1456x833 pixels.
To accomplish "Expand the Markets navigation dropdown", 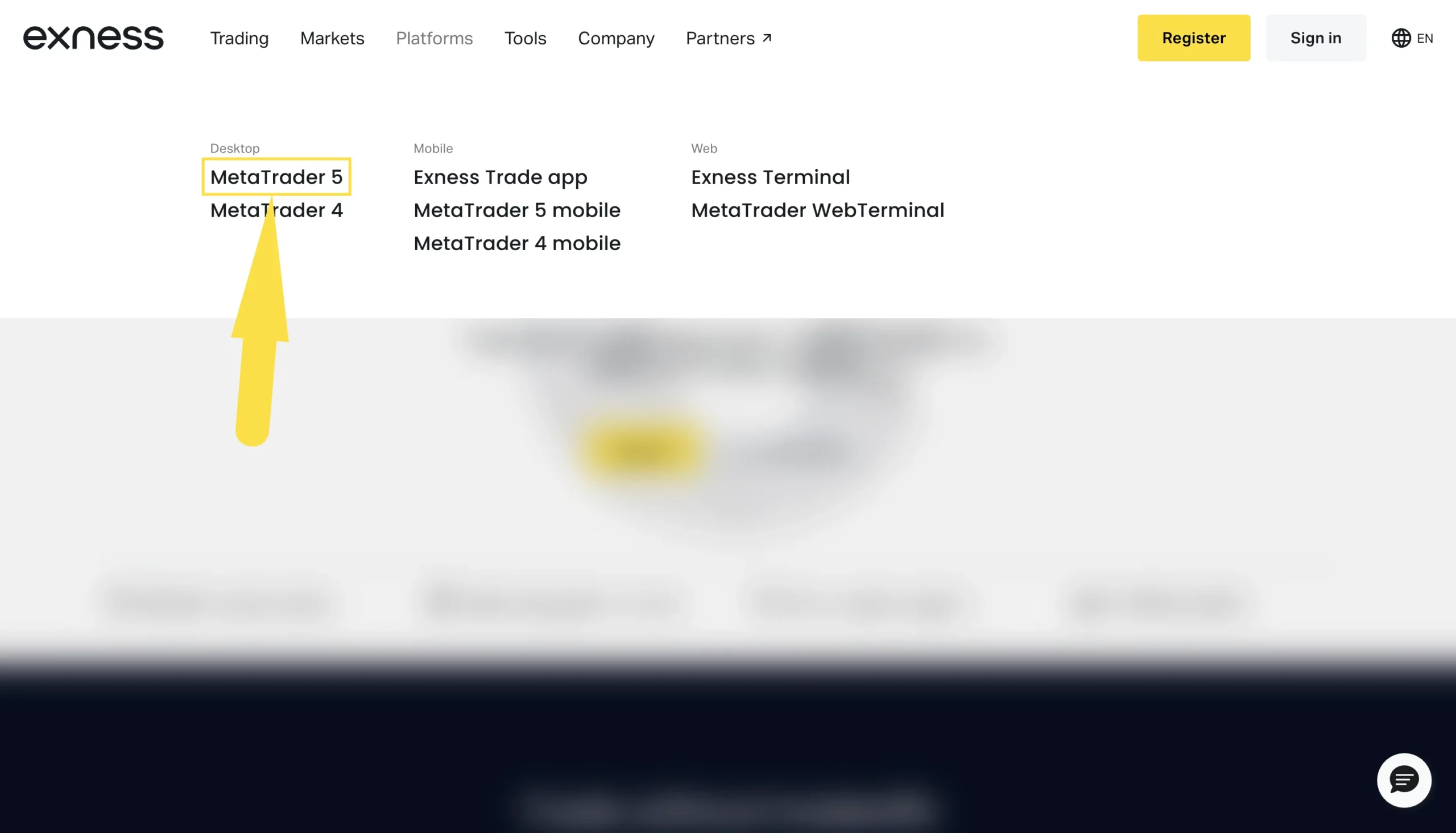I will click(x=332, y=38).
